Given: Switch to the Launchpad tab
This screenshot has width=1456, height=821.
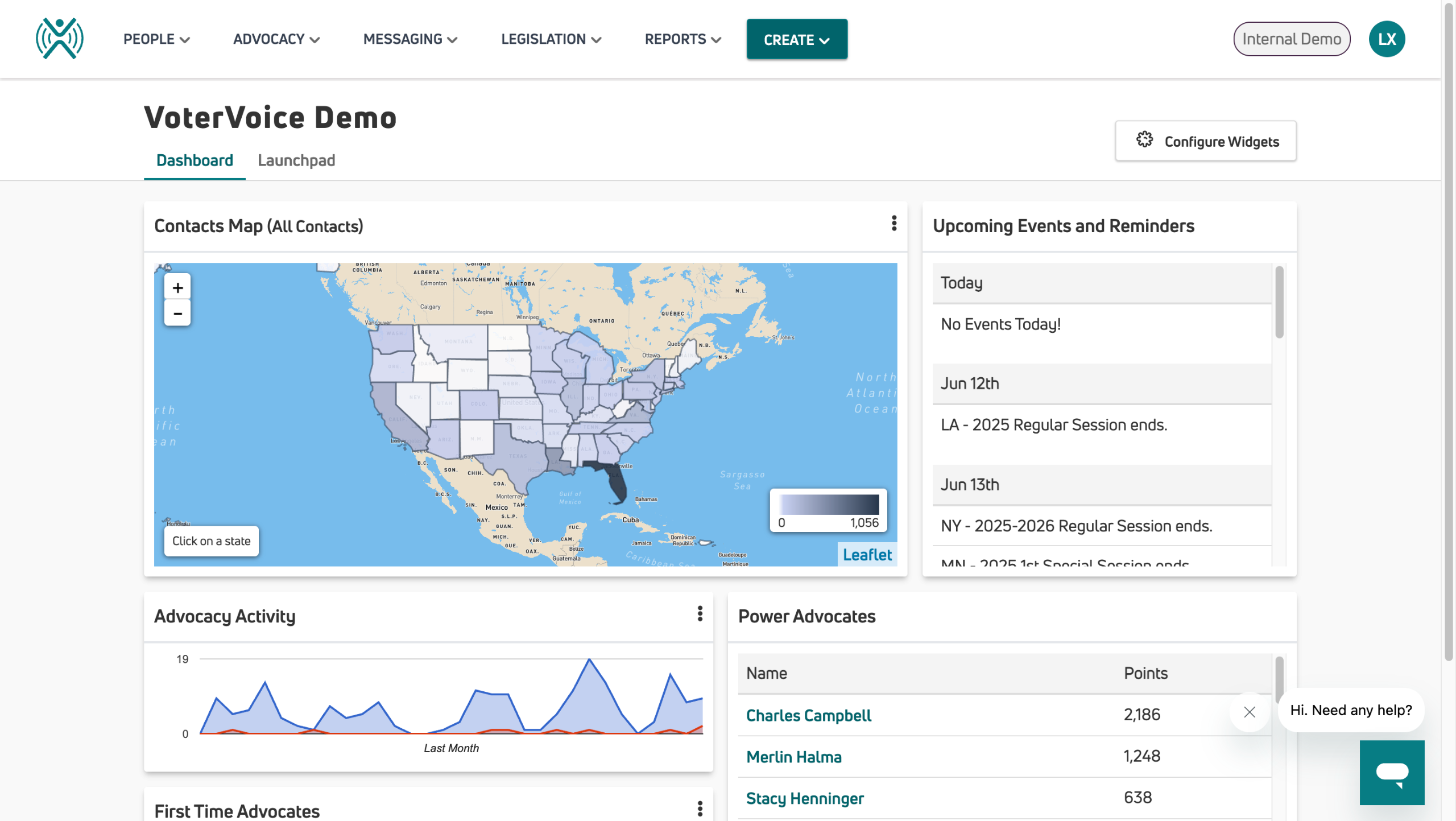Looking at the screenshot, I should [x=296, y=160].
